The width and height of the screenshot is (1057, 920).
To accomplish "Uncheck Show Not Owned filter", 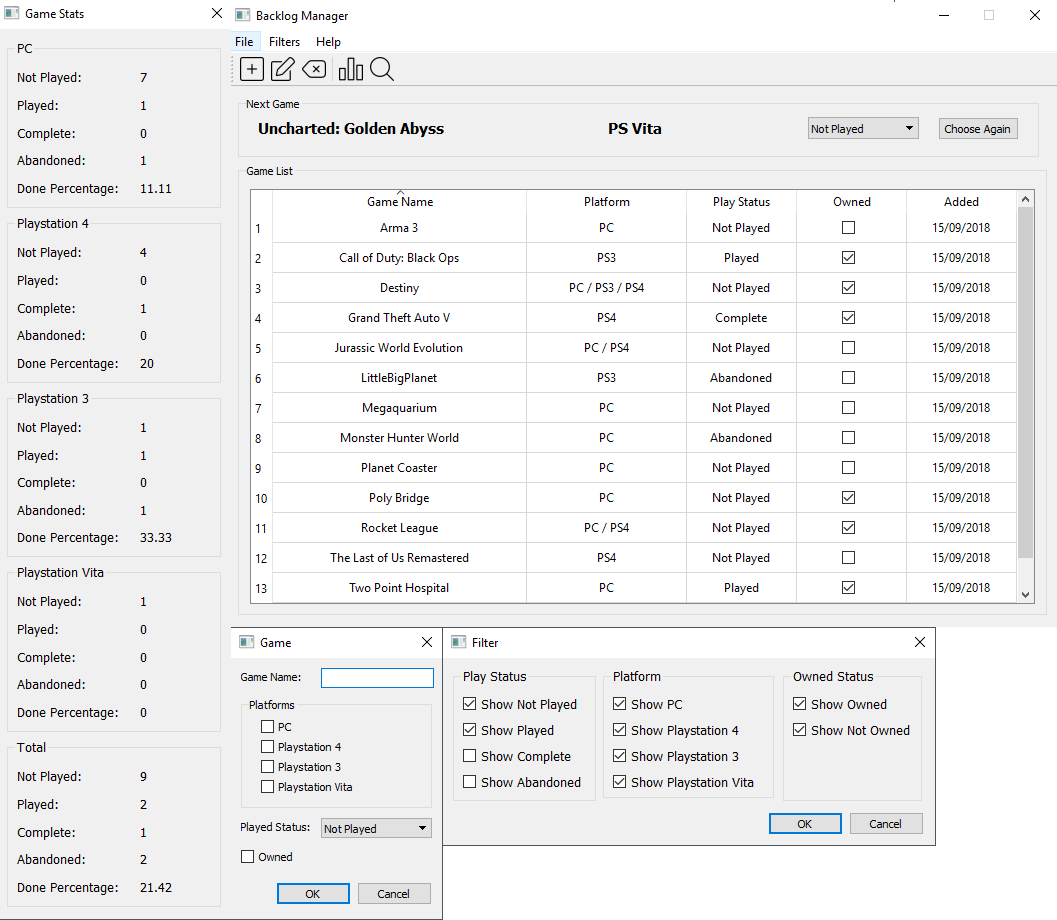I will pos(799,730).
